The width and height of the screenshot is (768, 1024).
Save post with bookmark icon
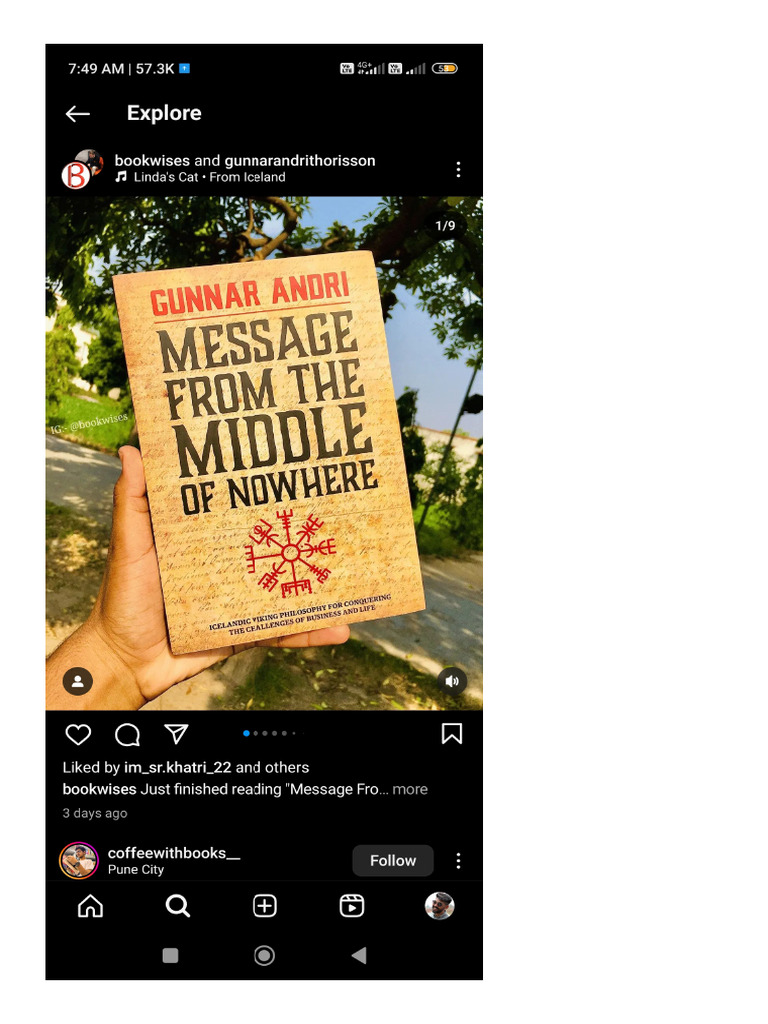point(452,733)
